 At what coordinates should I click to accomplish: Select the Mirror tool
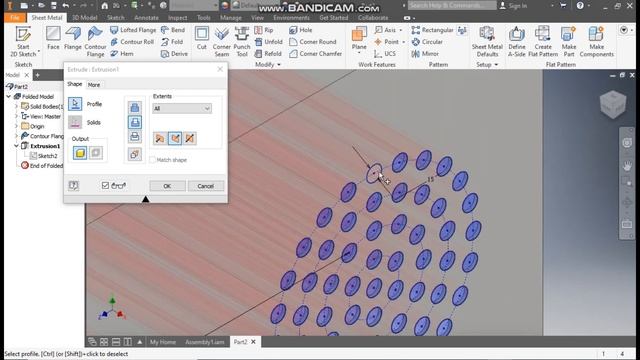[x=425, y=53]
